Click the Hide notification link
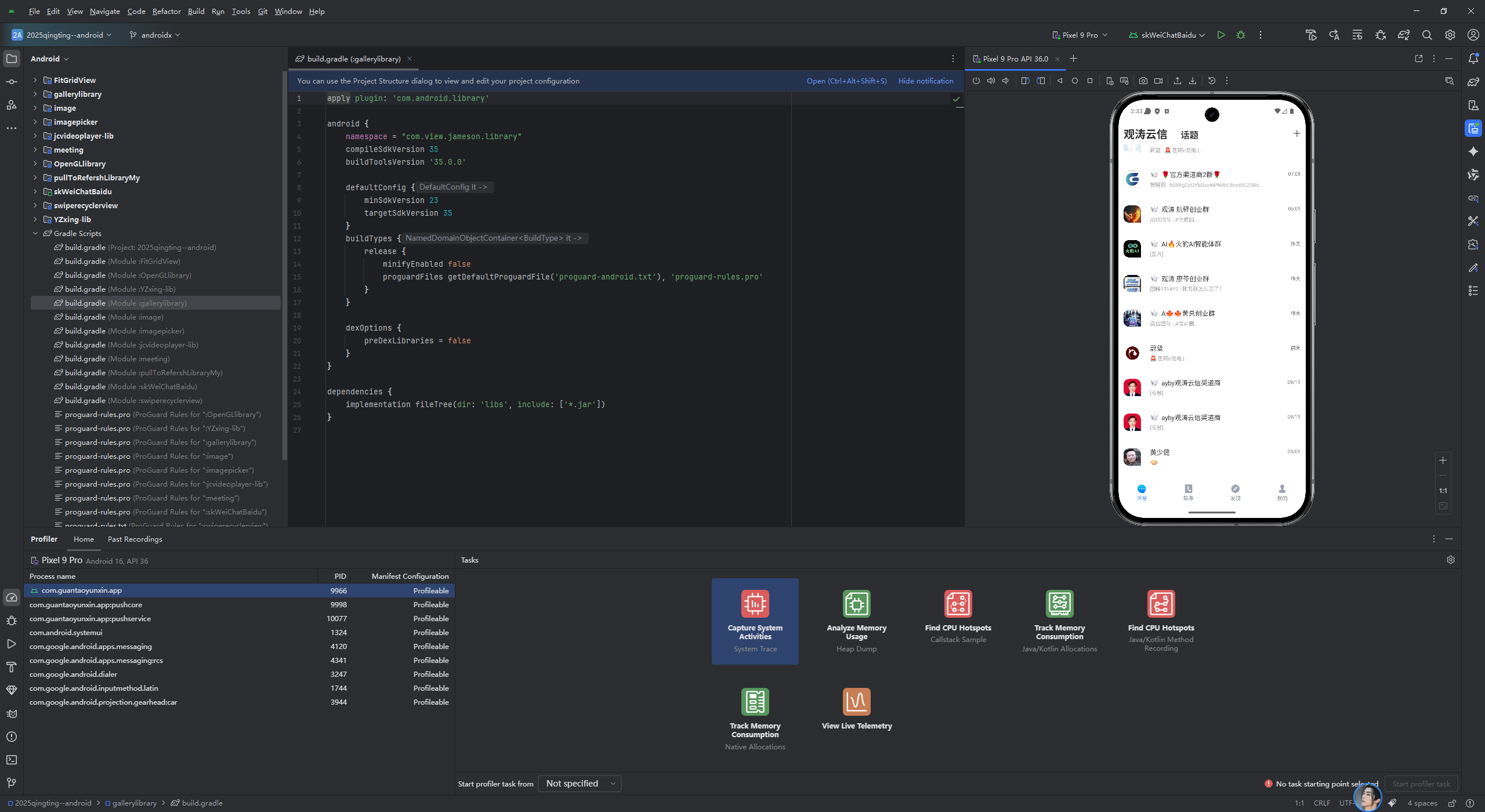 [x=925, y=81]
